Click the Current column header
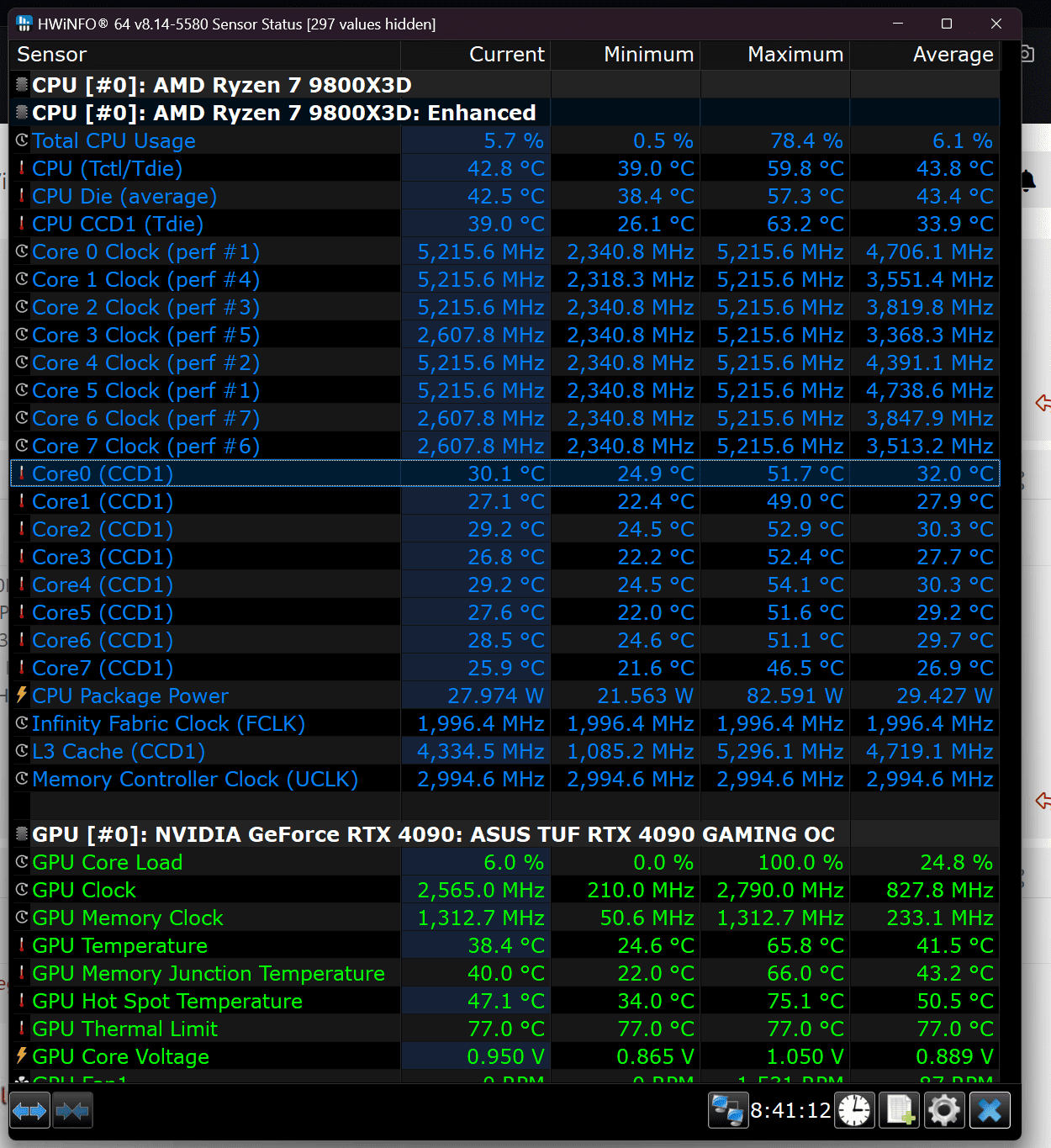 [x=476, y=55]
